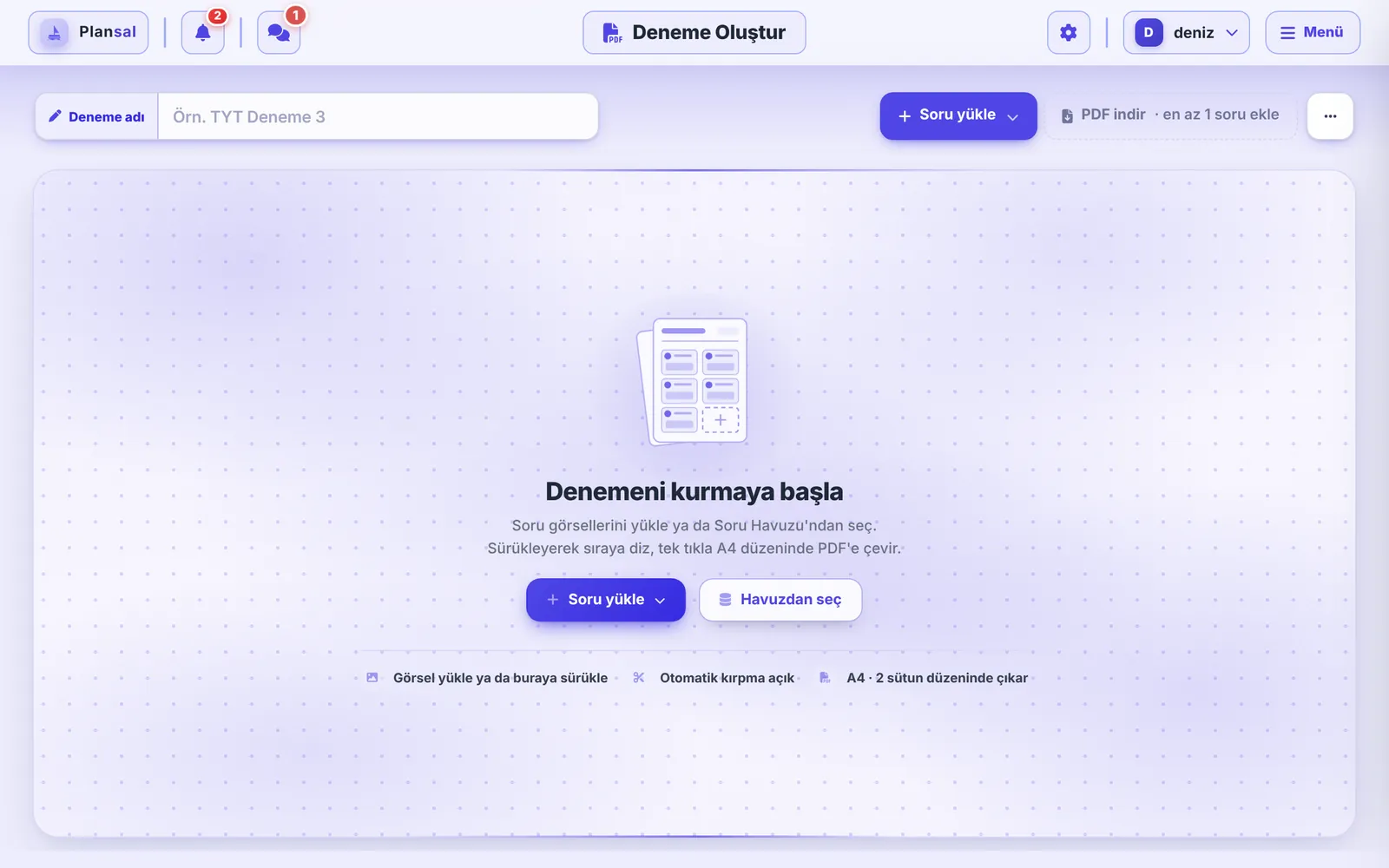This screenshot has width=1389, height=868.
Task: Click "A4 · 2 sütun düzeninde çıkar" text
Action: click(x=937, y=678)
